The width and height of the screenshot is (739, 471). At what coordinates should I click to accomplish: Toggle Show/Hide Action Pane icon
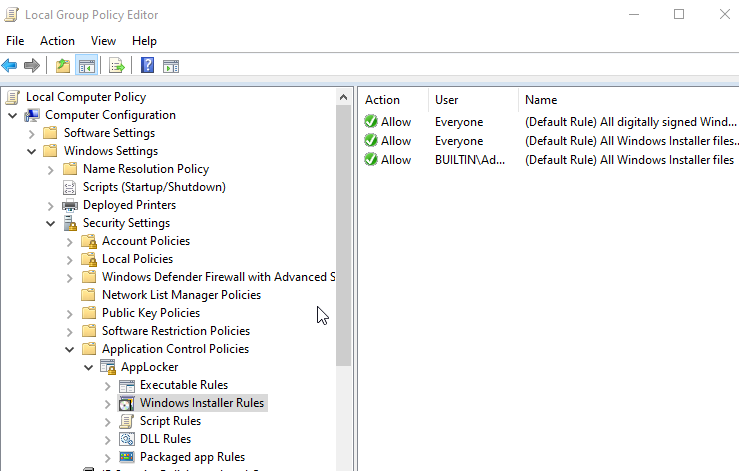pyautogui.click(x=171, y=66)
